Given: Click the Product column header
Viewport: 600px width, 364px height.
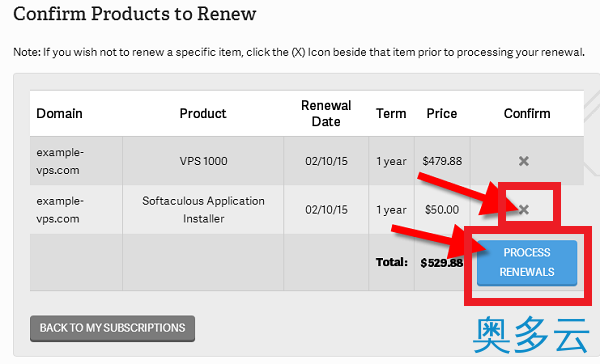Looking at the screenshot, I should [x=203, y=113].
